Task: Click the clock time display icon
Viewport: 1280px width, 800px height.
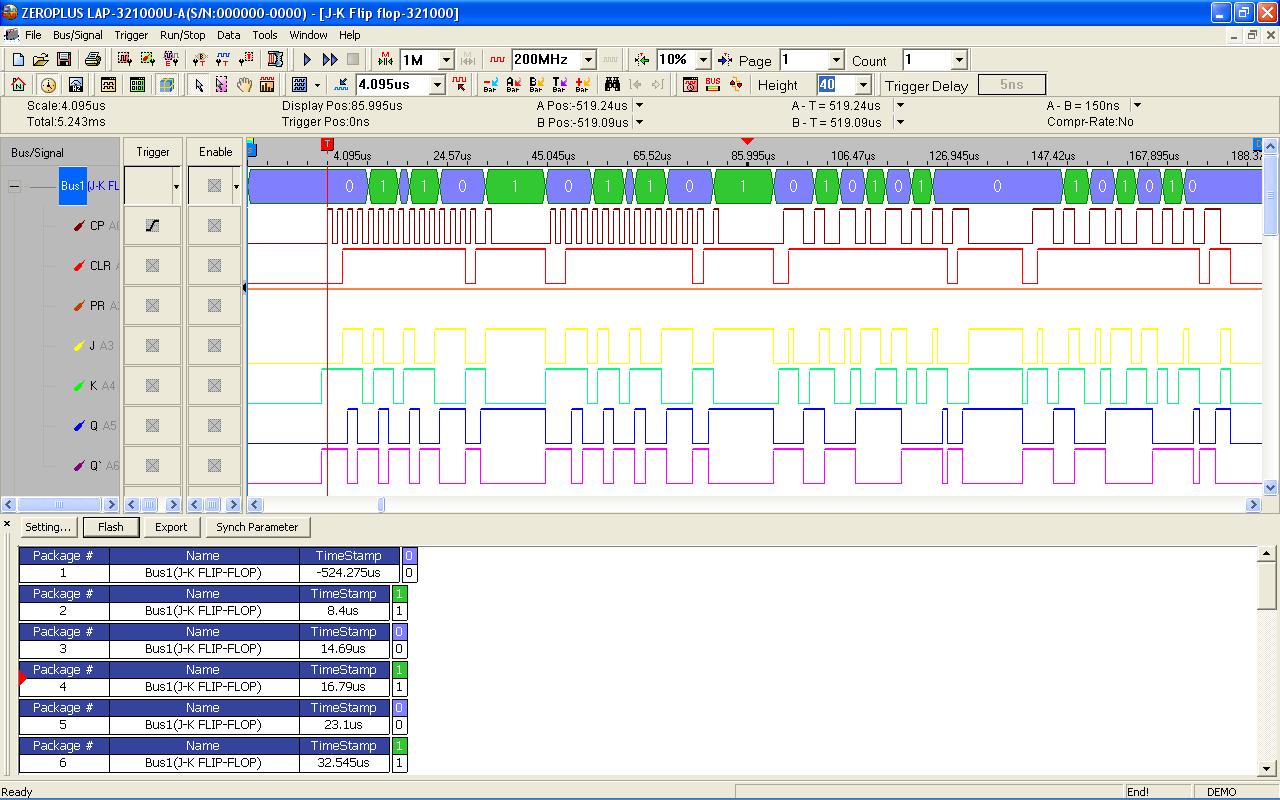Action: (47, 85)
